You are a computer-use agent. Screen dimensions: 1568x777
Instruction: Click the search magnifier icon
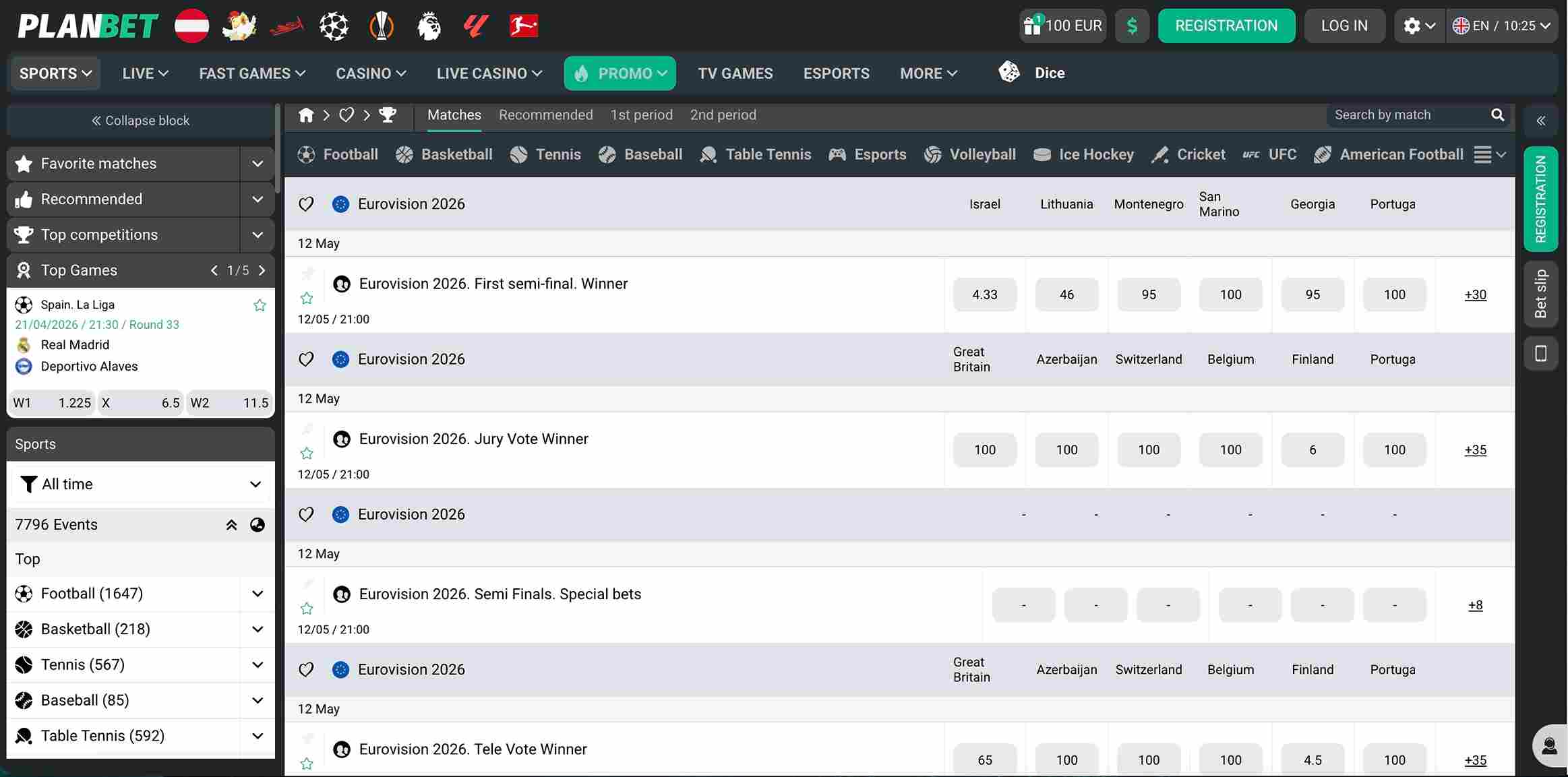click(1497, 115)
